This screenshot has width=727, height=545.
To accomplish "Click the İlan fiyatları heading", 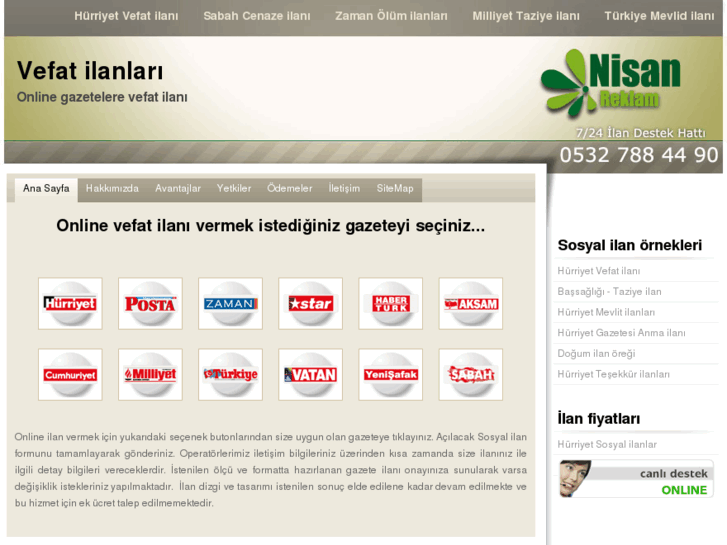I will [x=599, y=419].
